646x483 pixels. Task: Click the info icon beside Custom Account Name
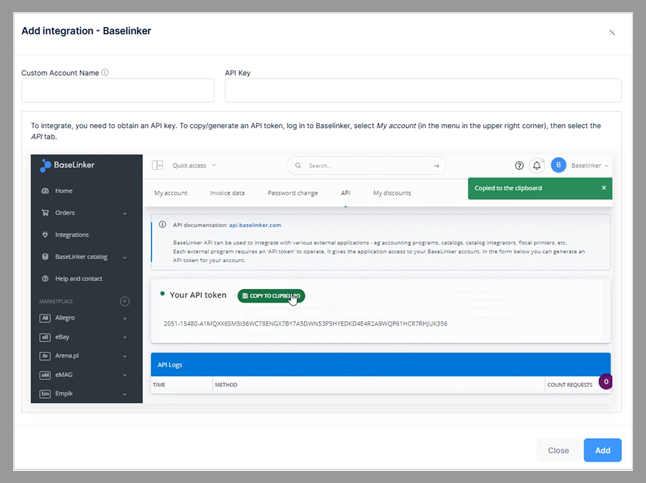[105, 73]
